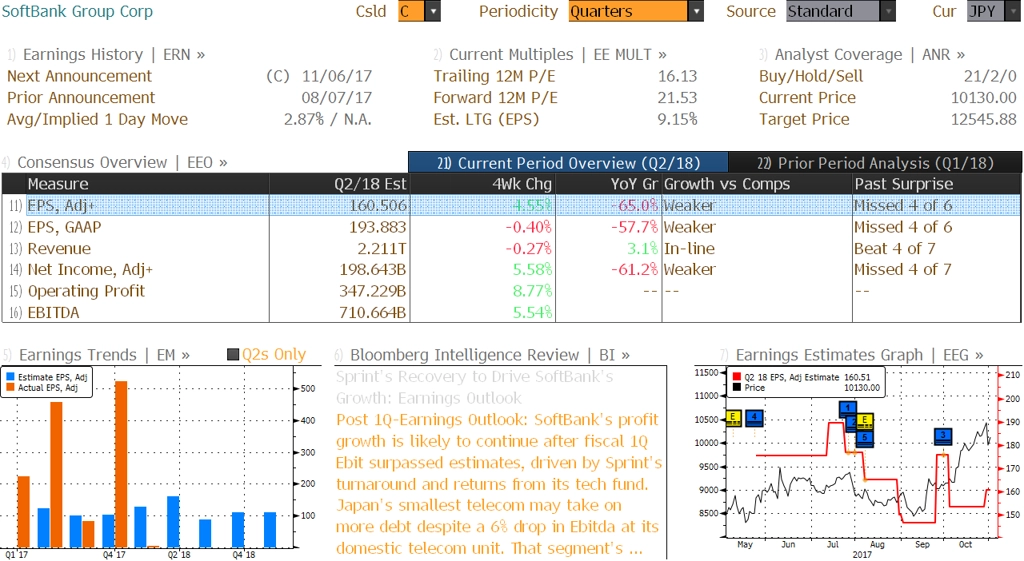Select the Net Income, Adj+ row
Viewport: 1024px width, 561px height.
(x=511, y=270)
